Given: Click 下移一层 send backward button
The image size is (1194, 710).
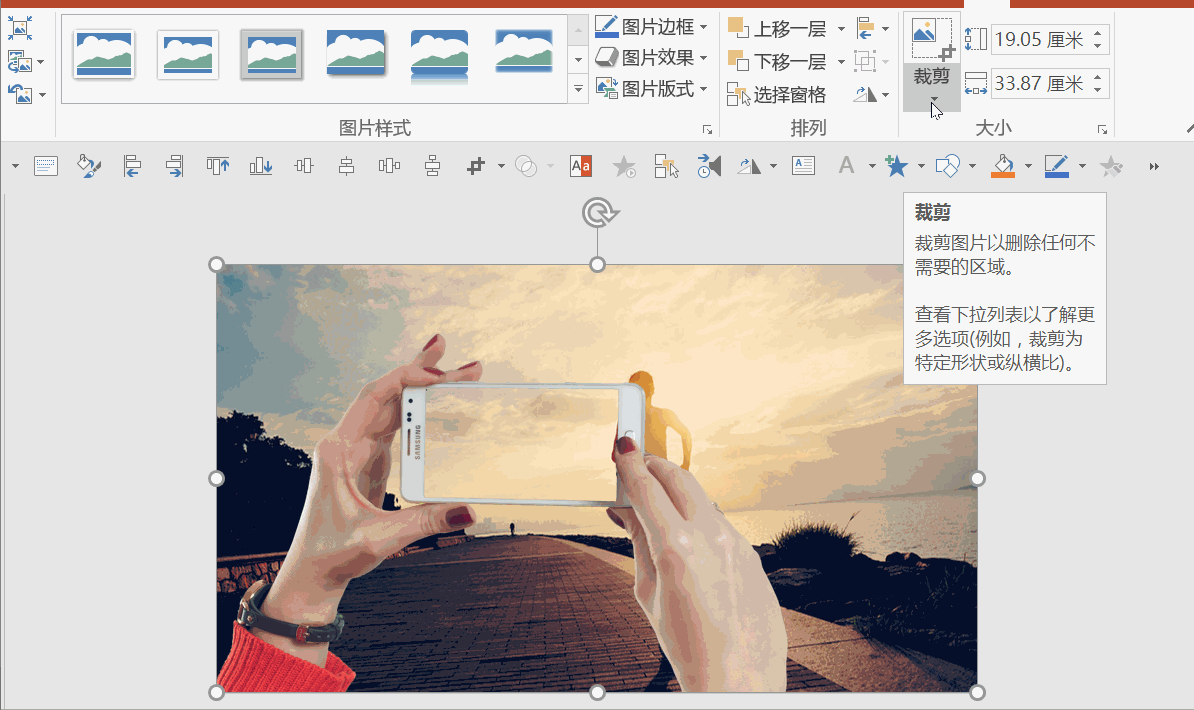Looking at the screenshot, I should [x=777, y=61].
